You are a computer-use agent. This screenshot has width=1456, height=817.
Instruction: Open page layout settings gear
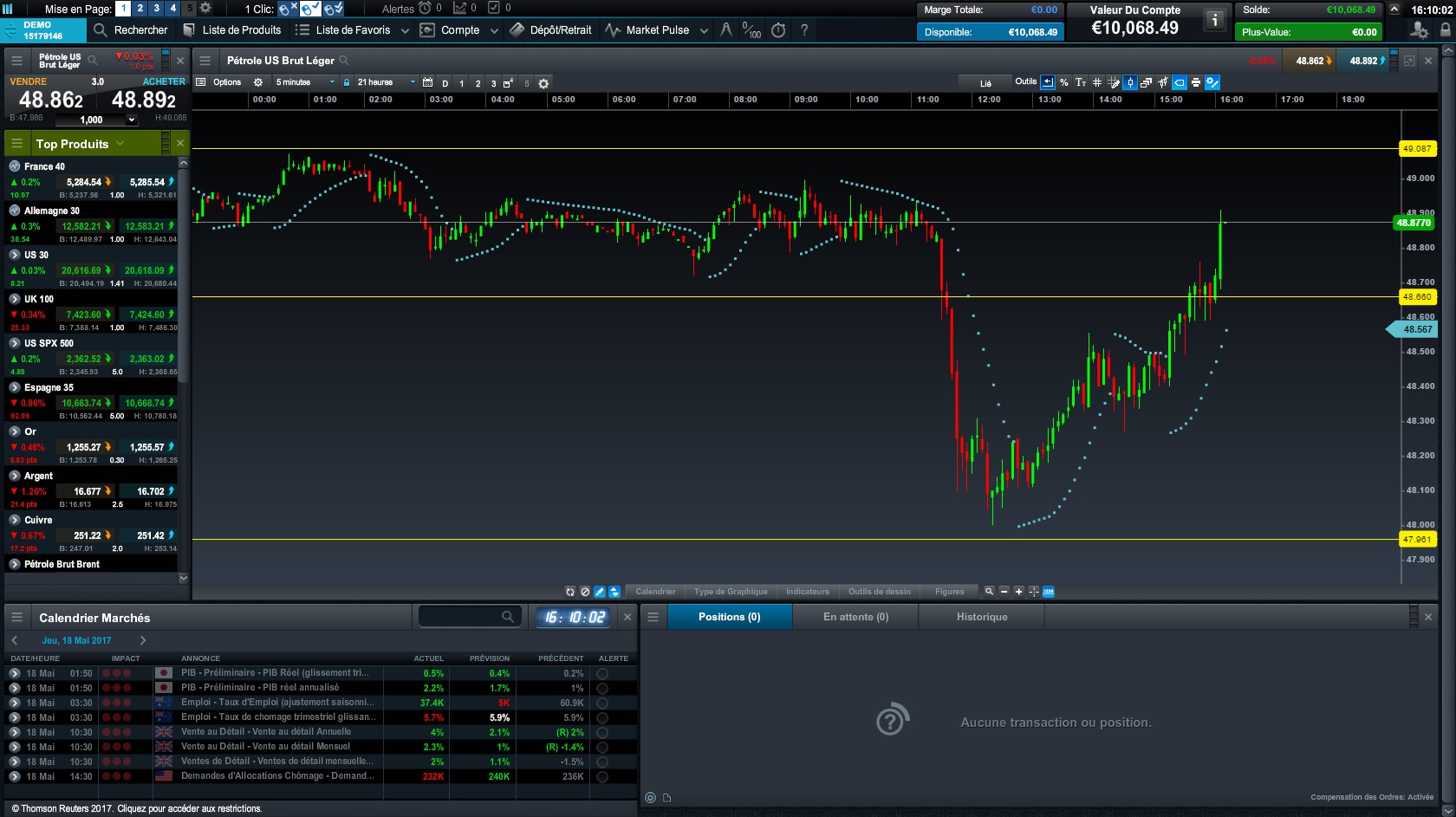tap(205, 9)
